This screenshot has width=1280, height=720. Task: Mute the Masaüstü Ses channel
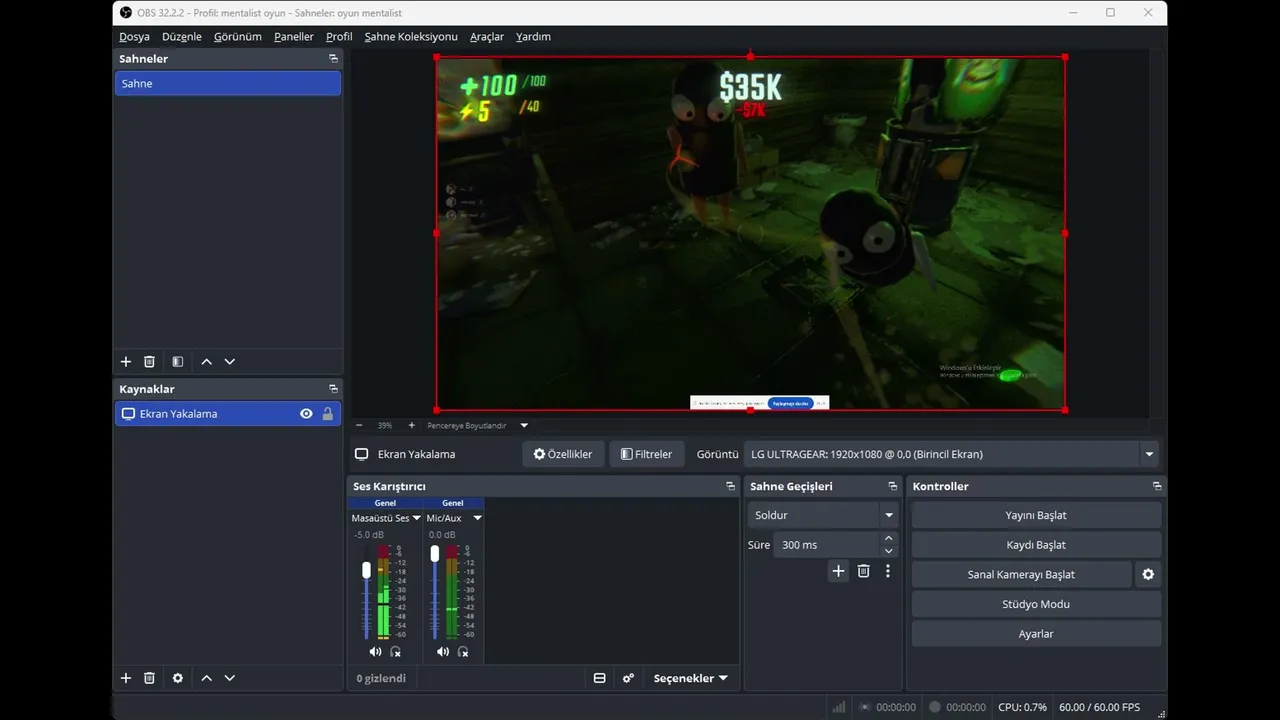click(x=375, y=652)
